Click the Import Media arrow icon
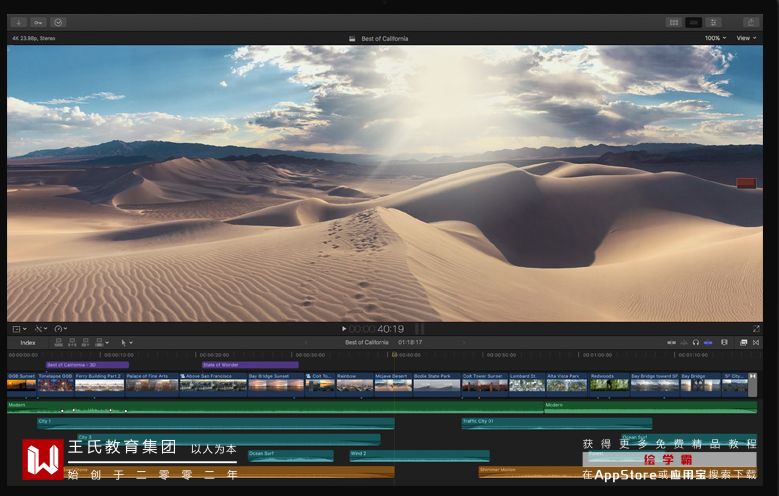 18,22
